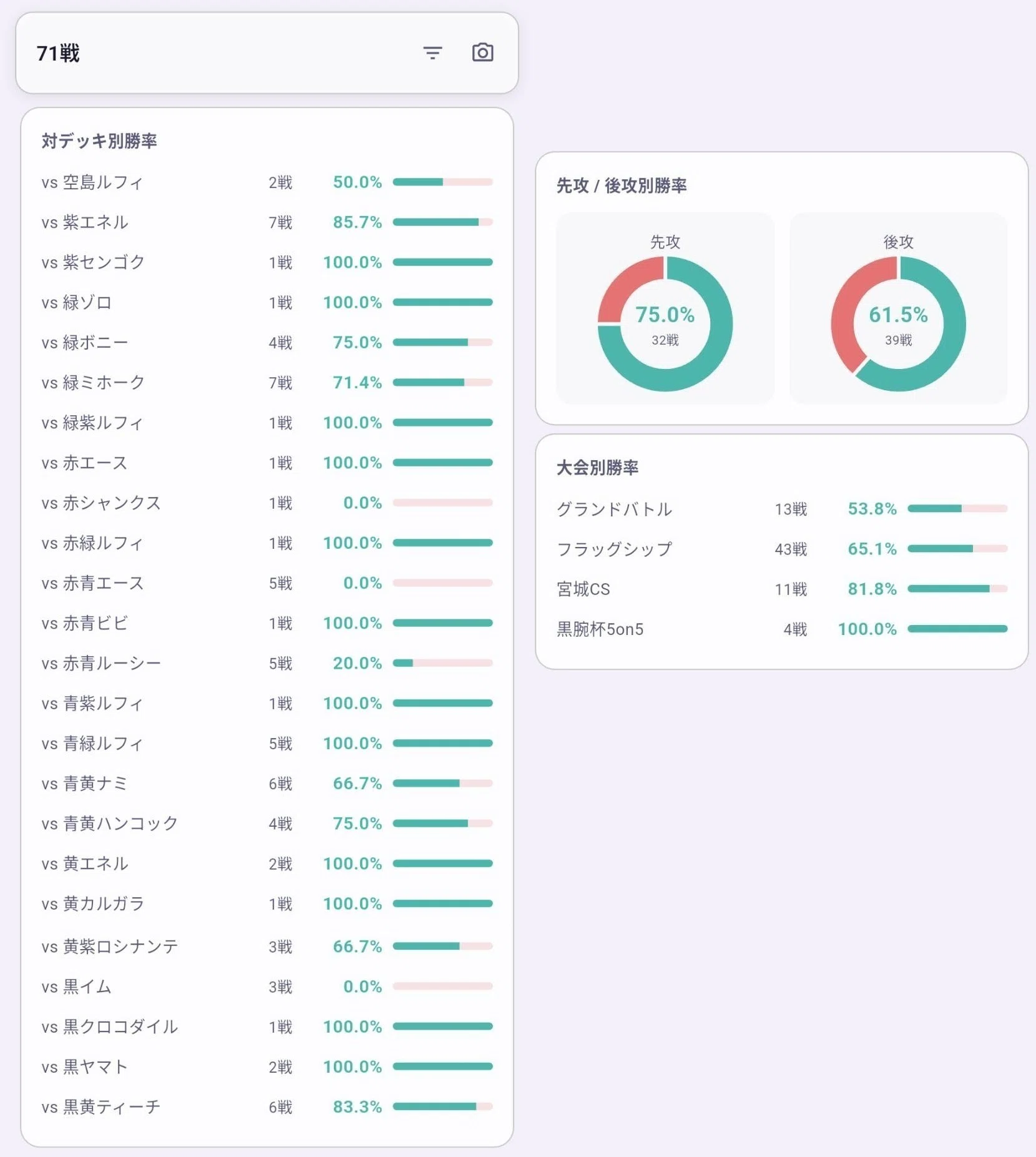Image resolution: width=1036 pixels, height=1157 pixels.
Task: Click the 39戦 label under 後攻
Action: pyautogui.click(x=898, y=340)
